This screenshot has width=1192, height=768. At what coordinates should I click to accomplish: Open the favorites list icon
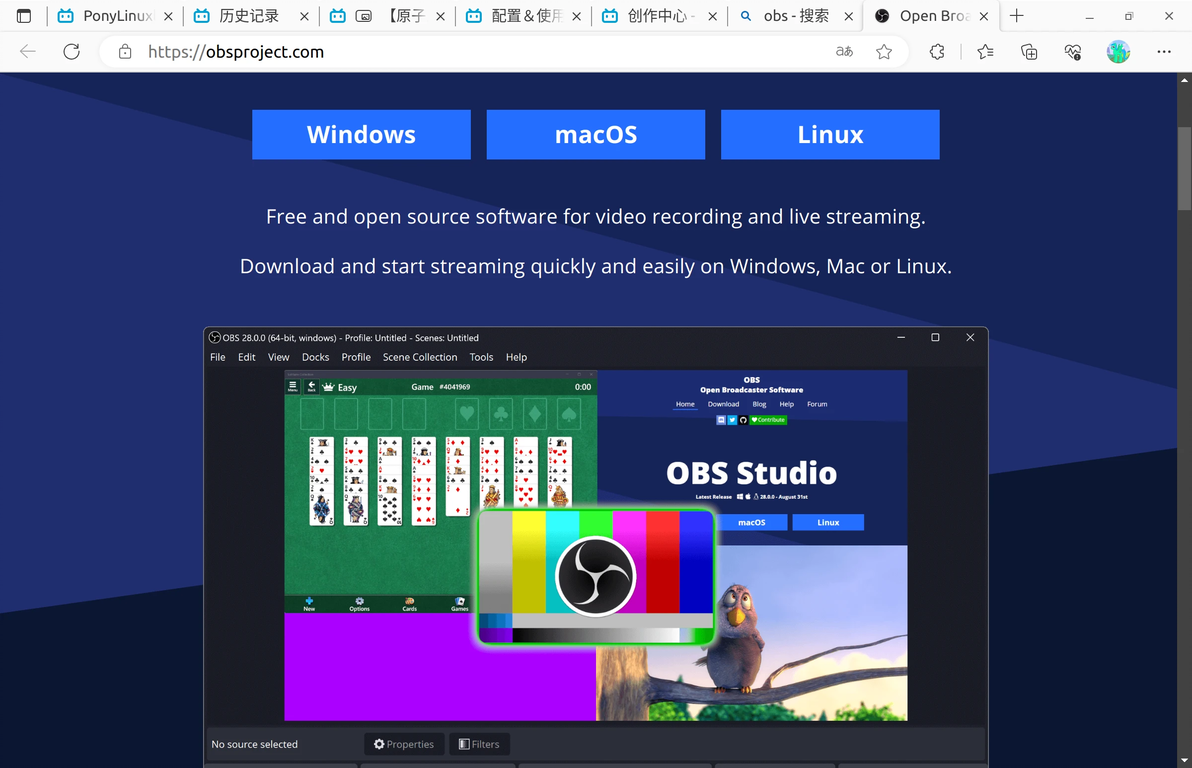(985, 52)
